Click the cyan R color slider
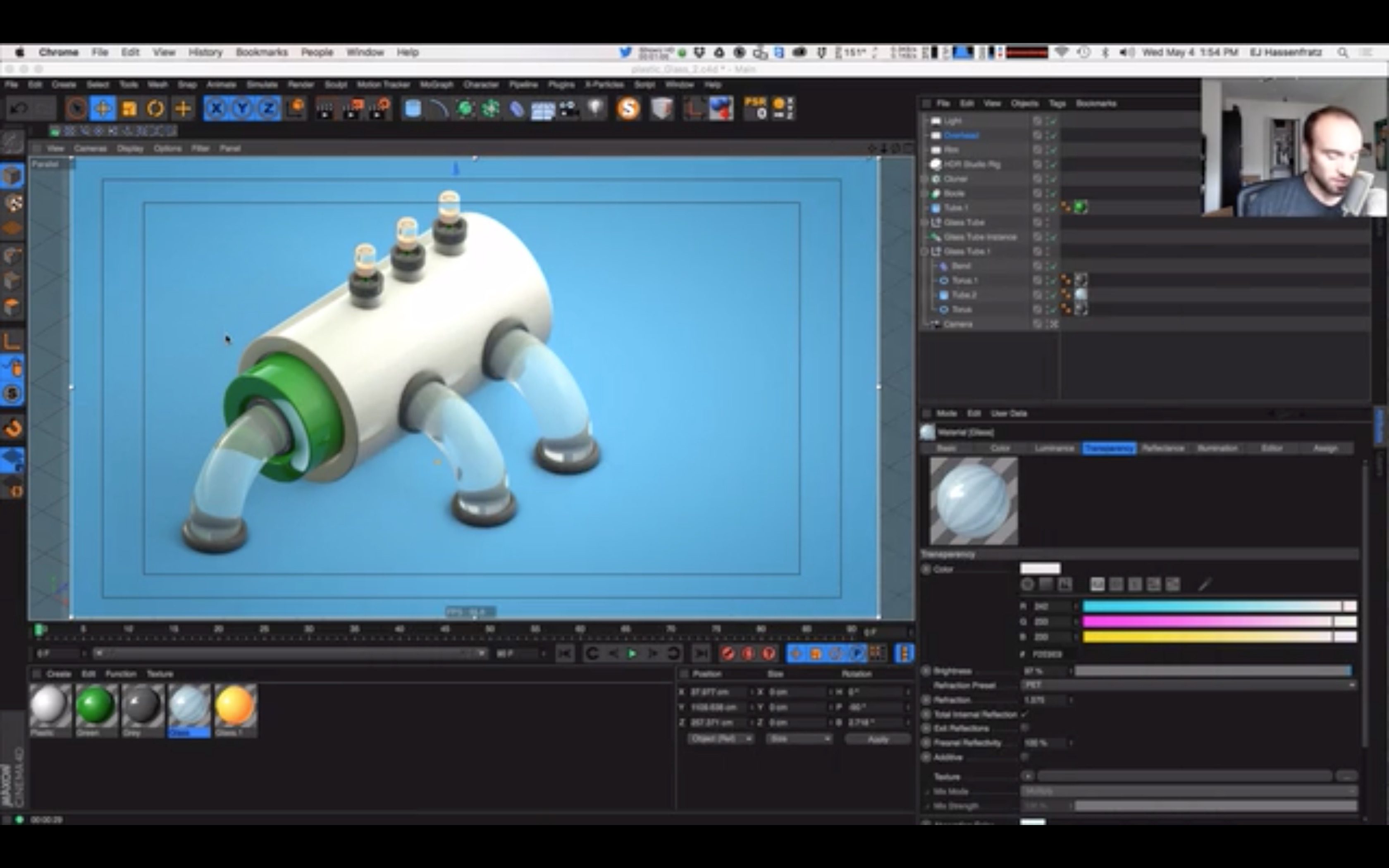The image size is (1389, 868). tap(1219, 606)
